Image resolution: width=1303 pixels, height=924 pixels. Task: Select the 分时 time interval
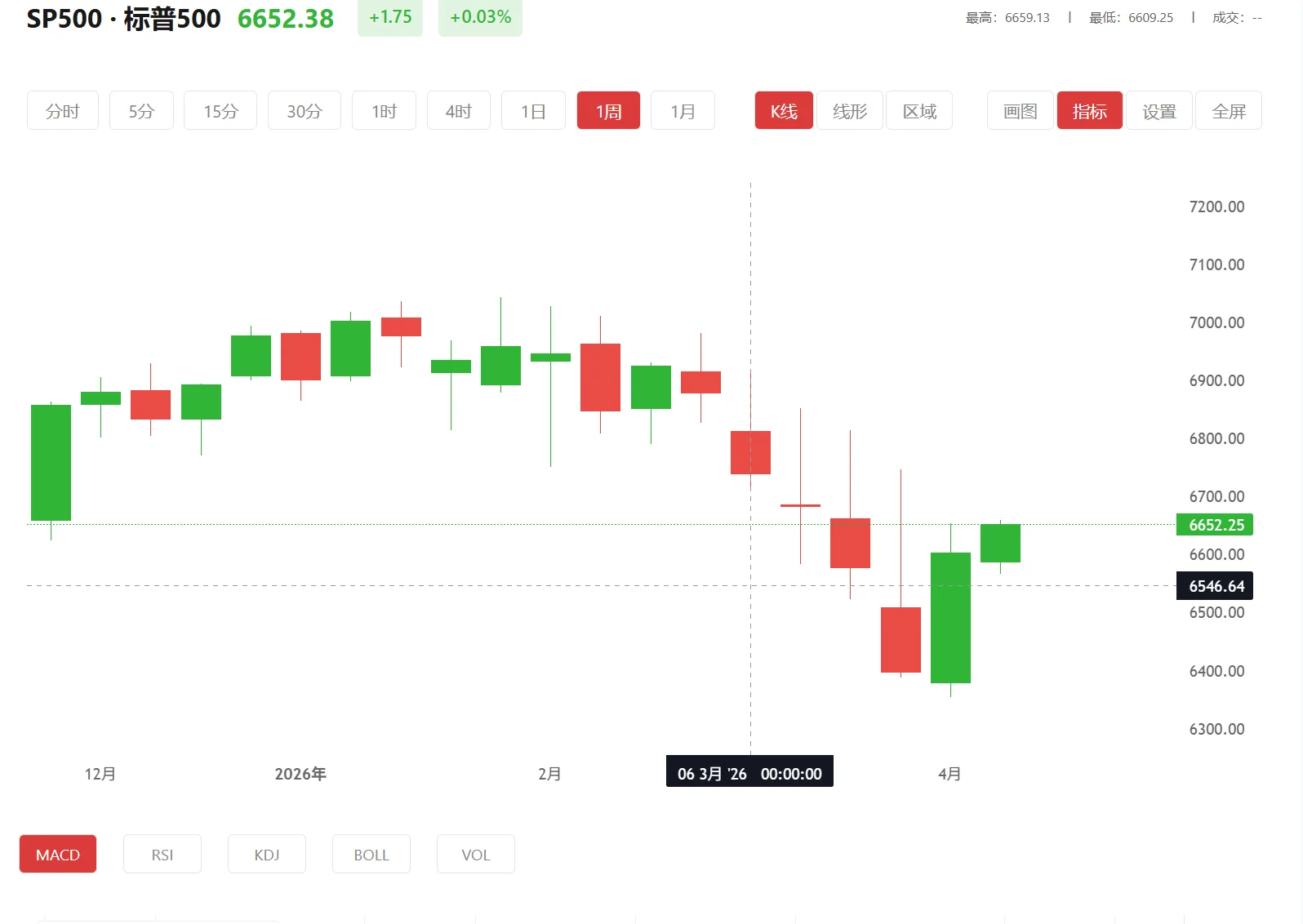click(x=63, y=111)
